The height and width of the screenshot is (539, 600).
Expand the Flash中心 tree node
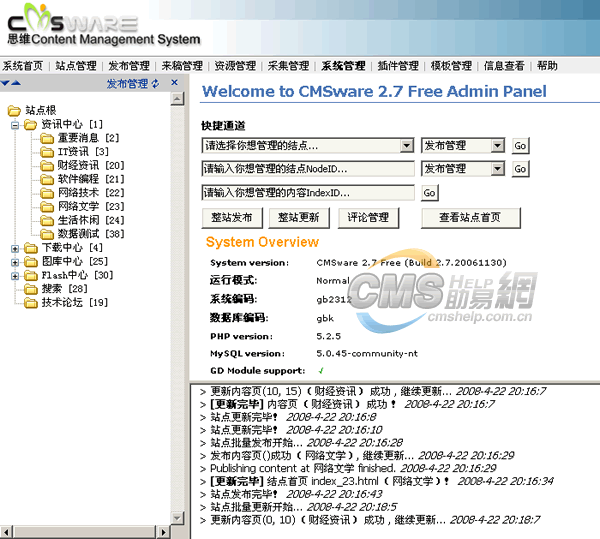point(15,275)
